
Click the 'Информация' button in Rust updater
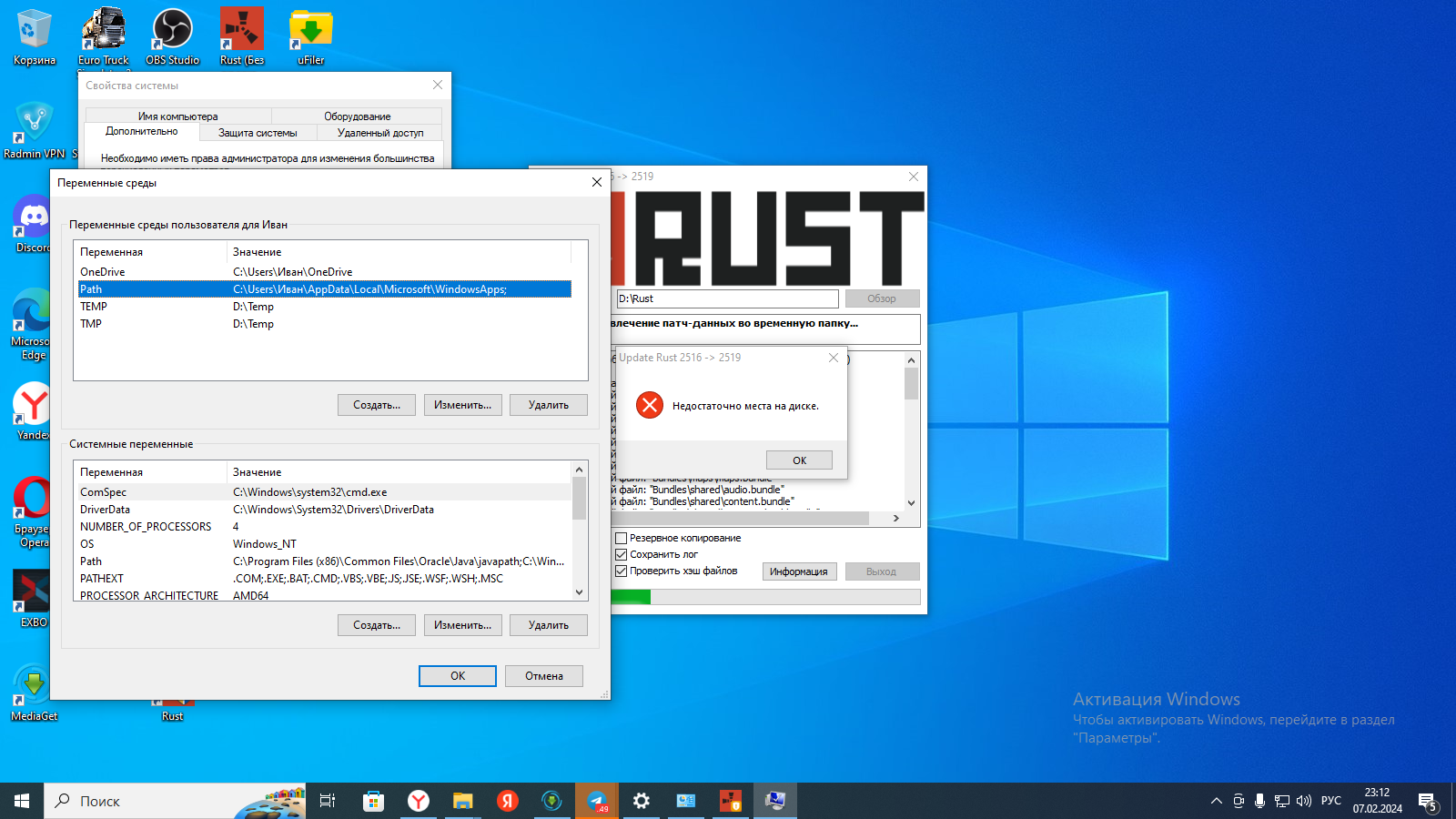coord(799,571)
